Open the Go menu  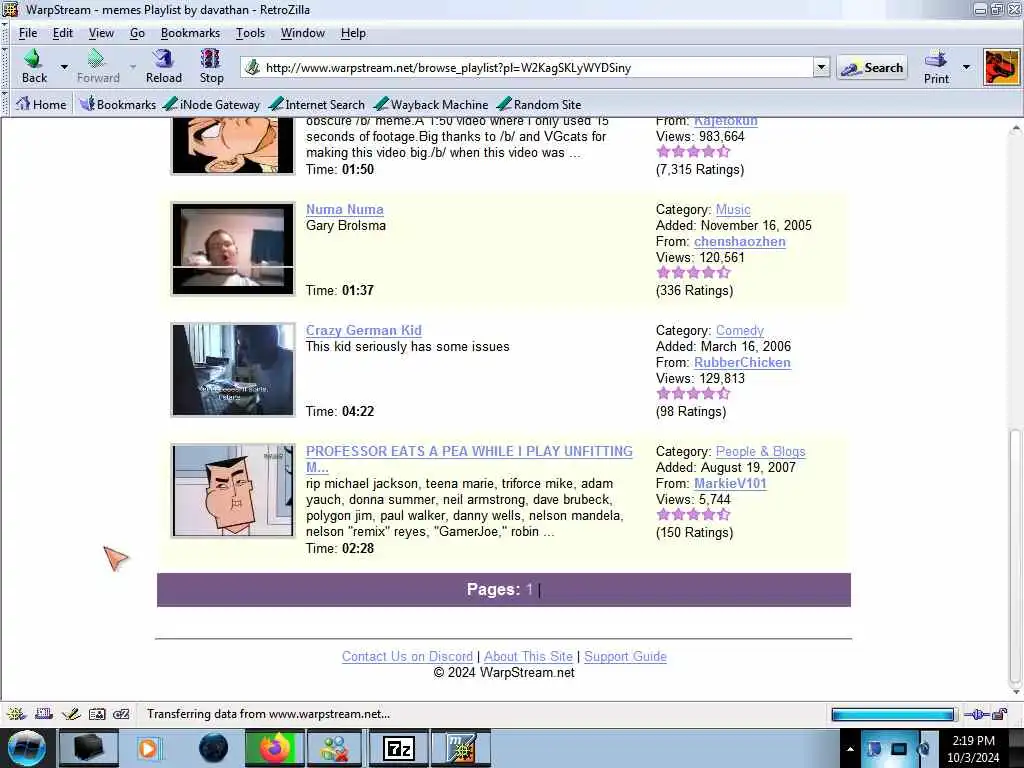[x=137, y=33]
